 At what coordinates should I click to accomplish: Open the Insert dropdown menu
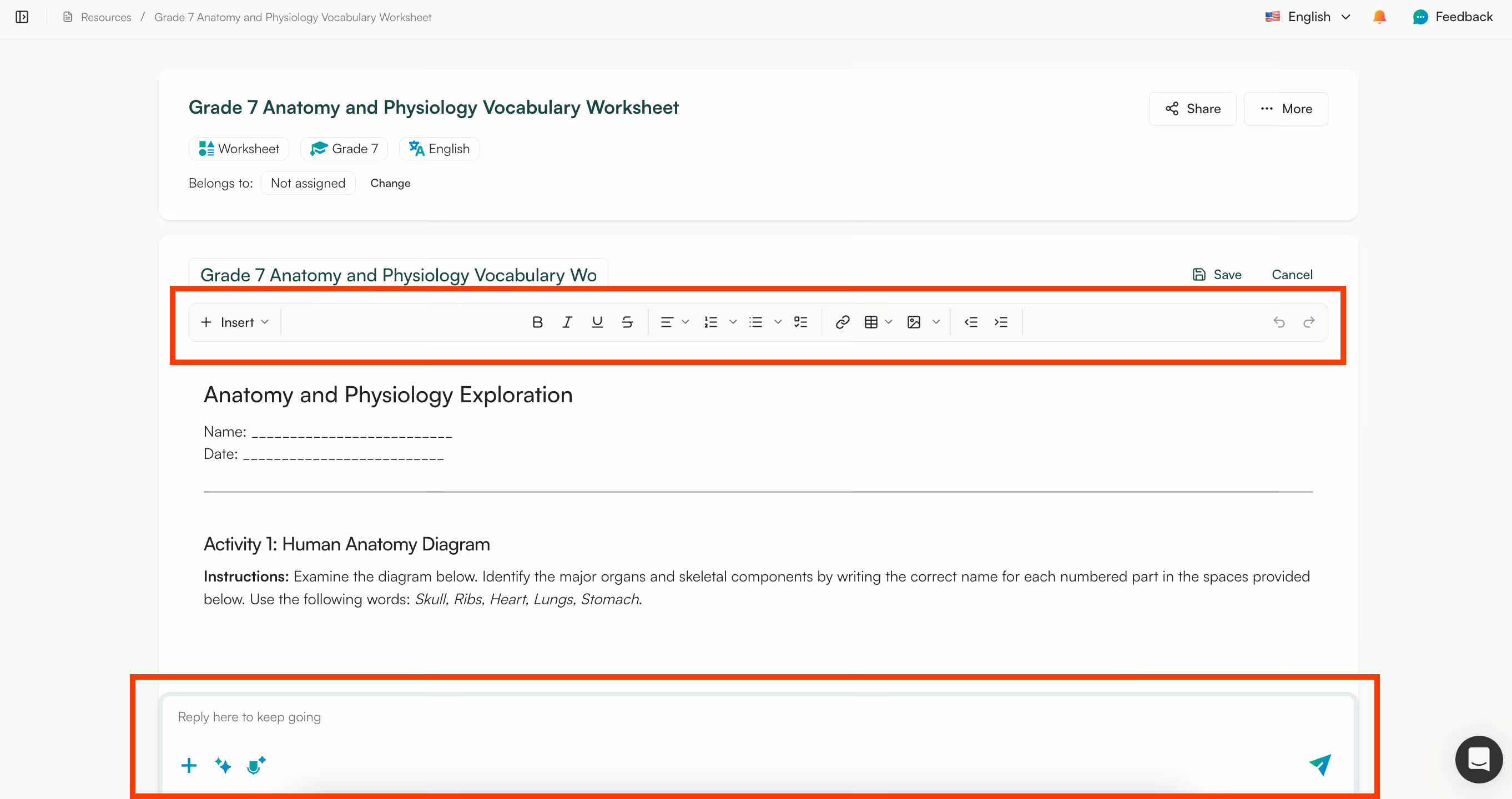(x=234, y=321)
